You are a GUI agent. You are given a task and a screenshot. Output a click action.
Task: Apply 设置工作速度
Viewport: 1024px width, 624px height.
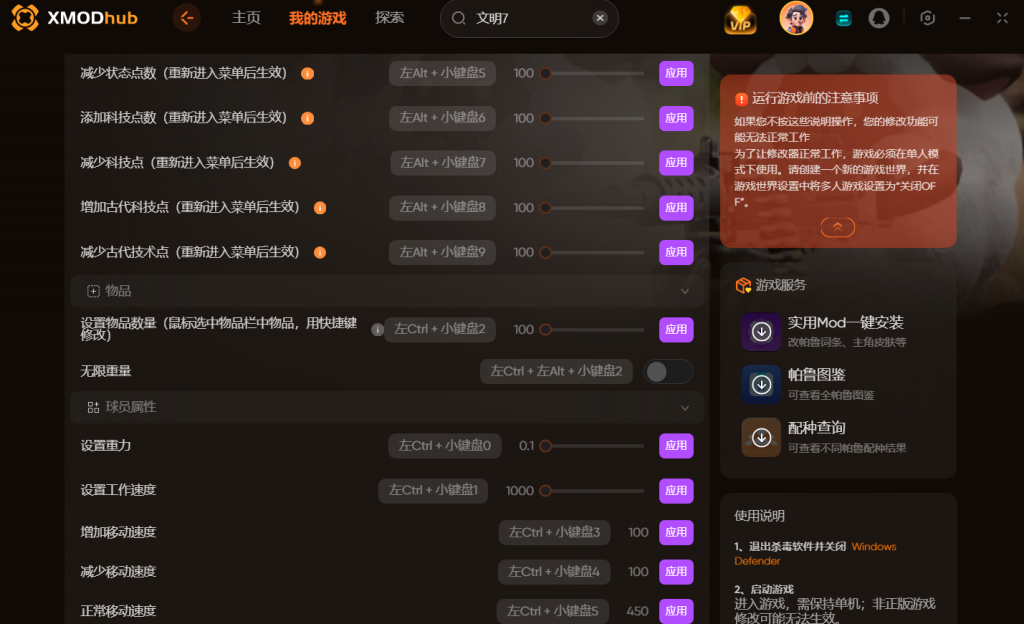pos(676,491)
